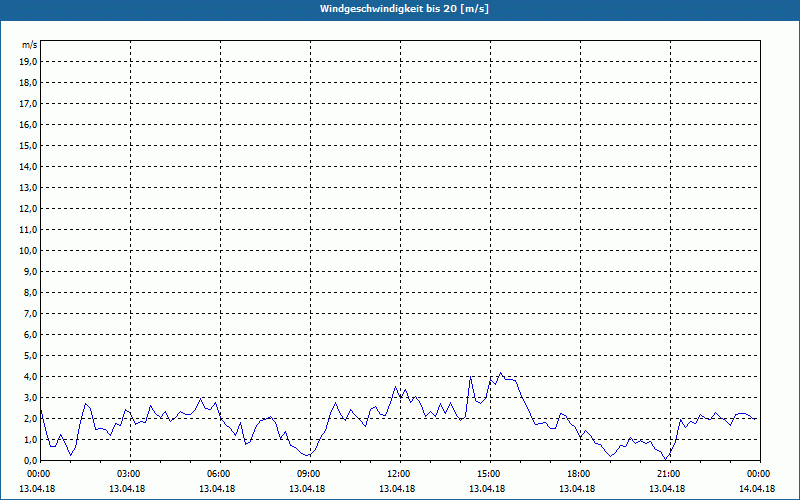
Task: Select the 5,0 y-axis value
Action: (x=30, y=356)
